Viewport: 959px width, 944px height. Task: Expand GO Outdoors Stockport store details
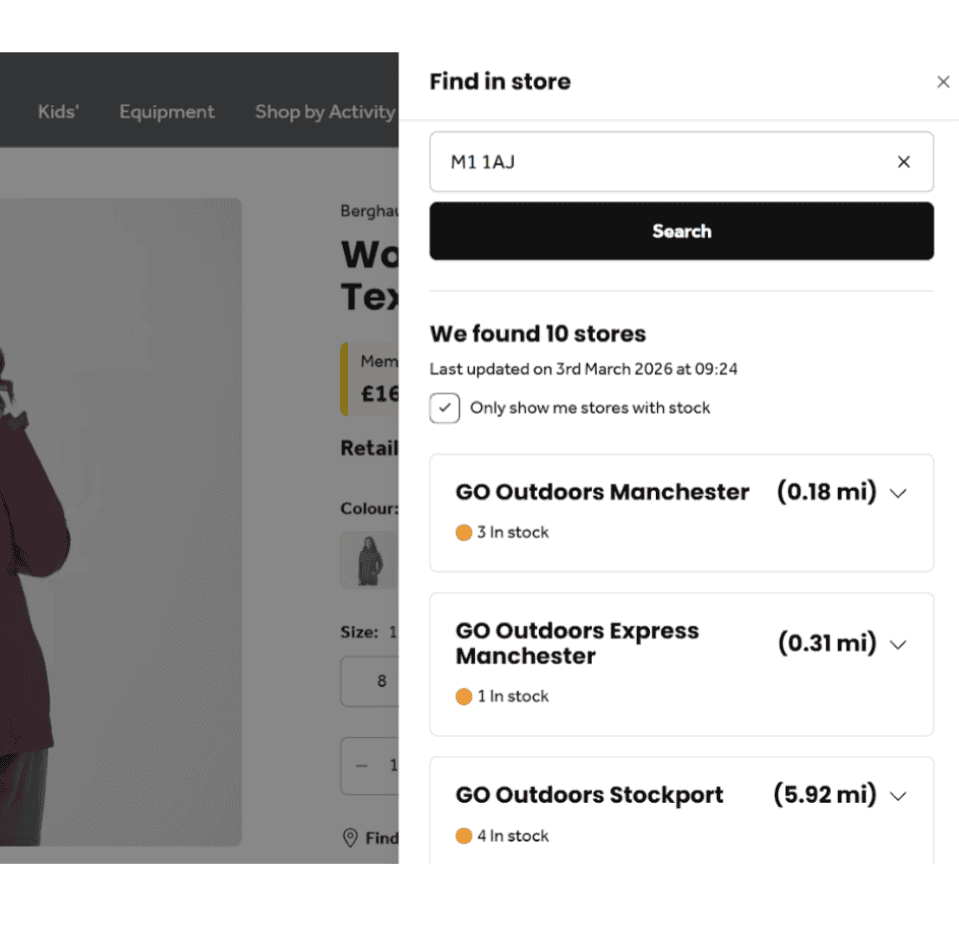(x=898, y=796)
